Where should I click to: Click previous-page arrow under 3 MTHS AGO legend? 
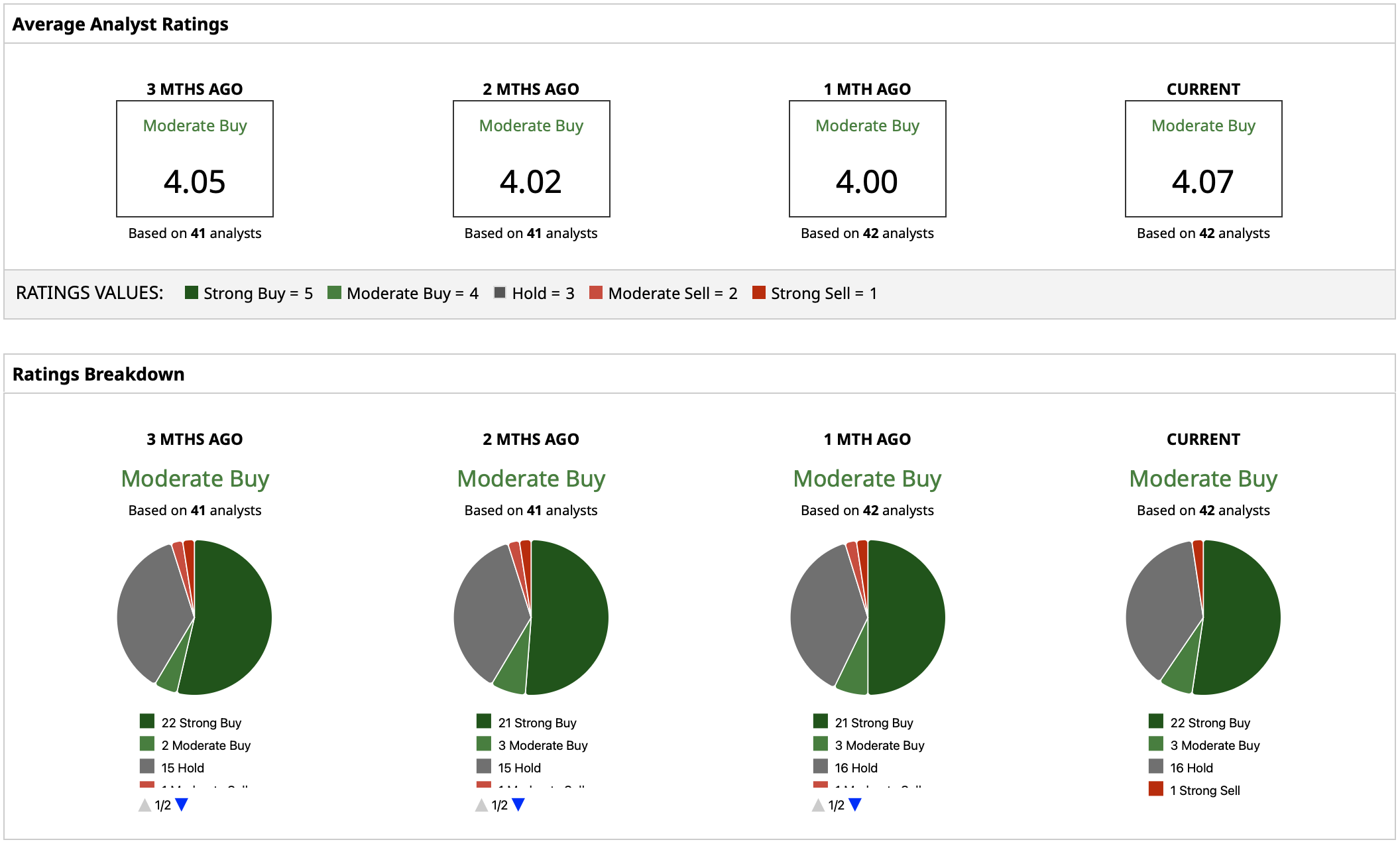(x=145, y=805)
